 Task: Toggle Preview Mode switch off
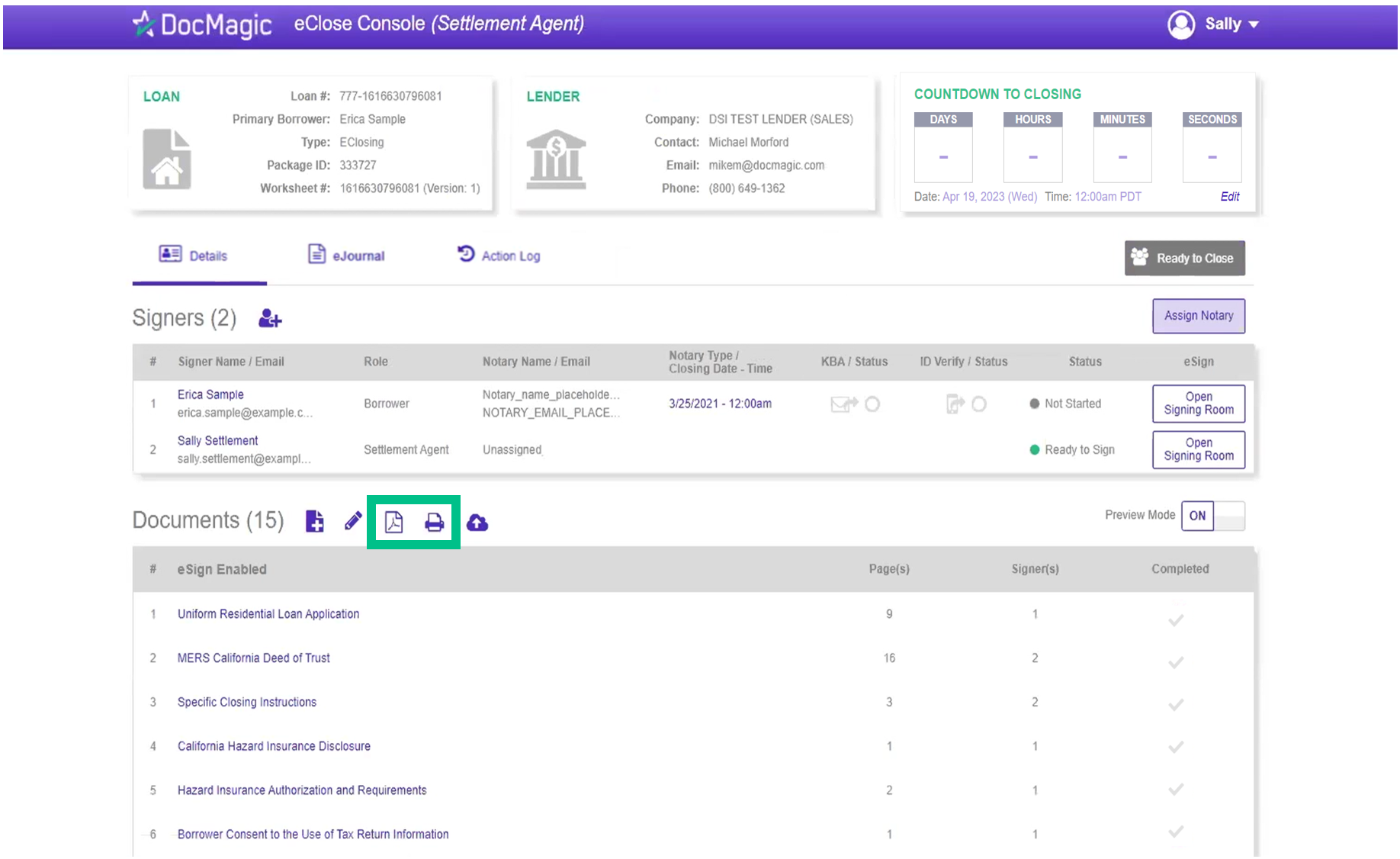[1212, 516]
